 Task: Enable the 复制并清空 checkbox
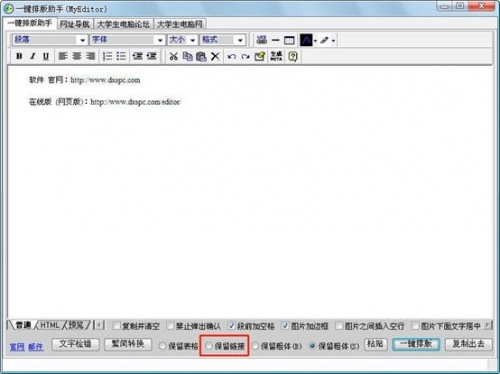pos(117,326)
